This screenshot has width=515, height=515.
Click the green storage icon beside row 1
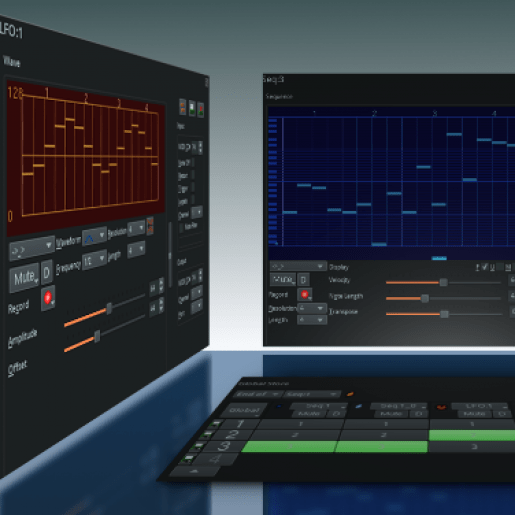[x=216, y=424]
